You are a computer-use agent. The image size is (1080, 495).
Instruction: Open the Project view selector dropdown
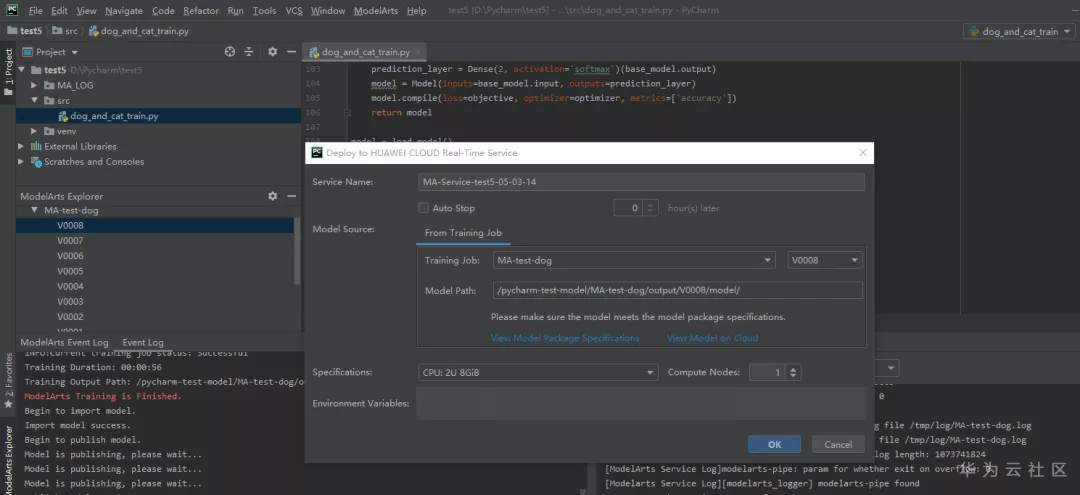[x=50, y=52]
